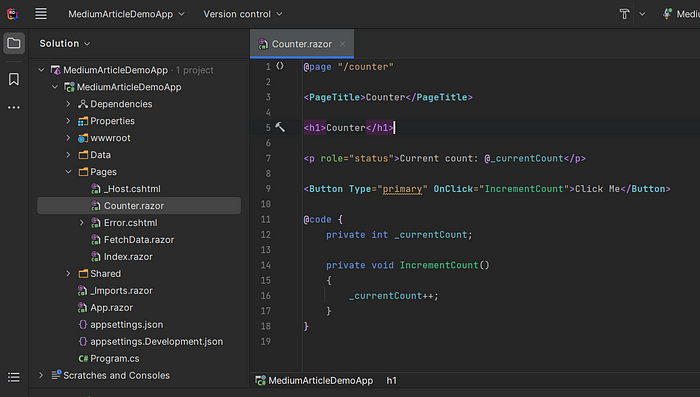Screen dimensions: 700x397
Task: Expand the Dependencies node
Action: click(68, 104)
